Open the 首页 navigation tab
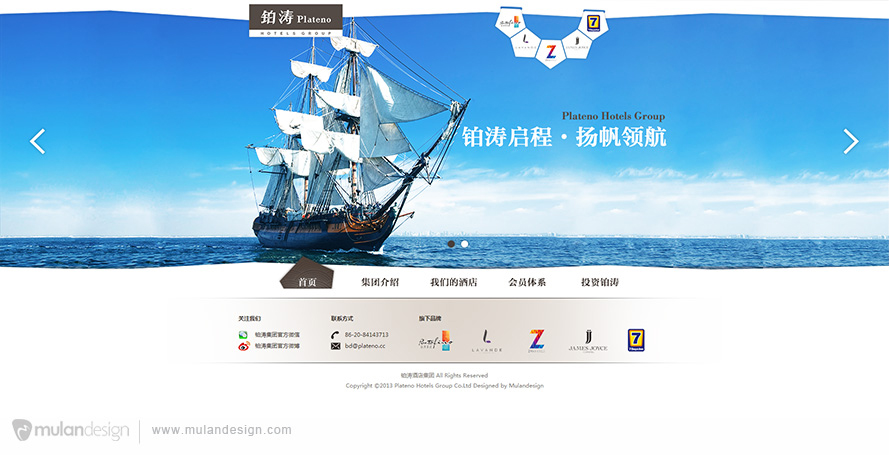The width and height of the screenshot is (889, 455). 307,282
